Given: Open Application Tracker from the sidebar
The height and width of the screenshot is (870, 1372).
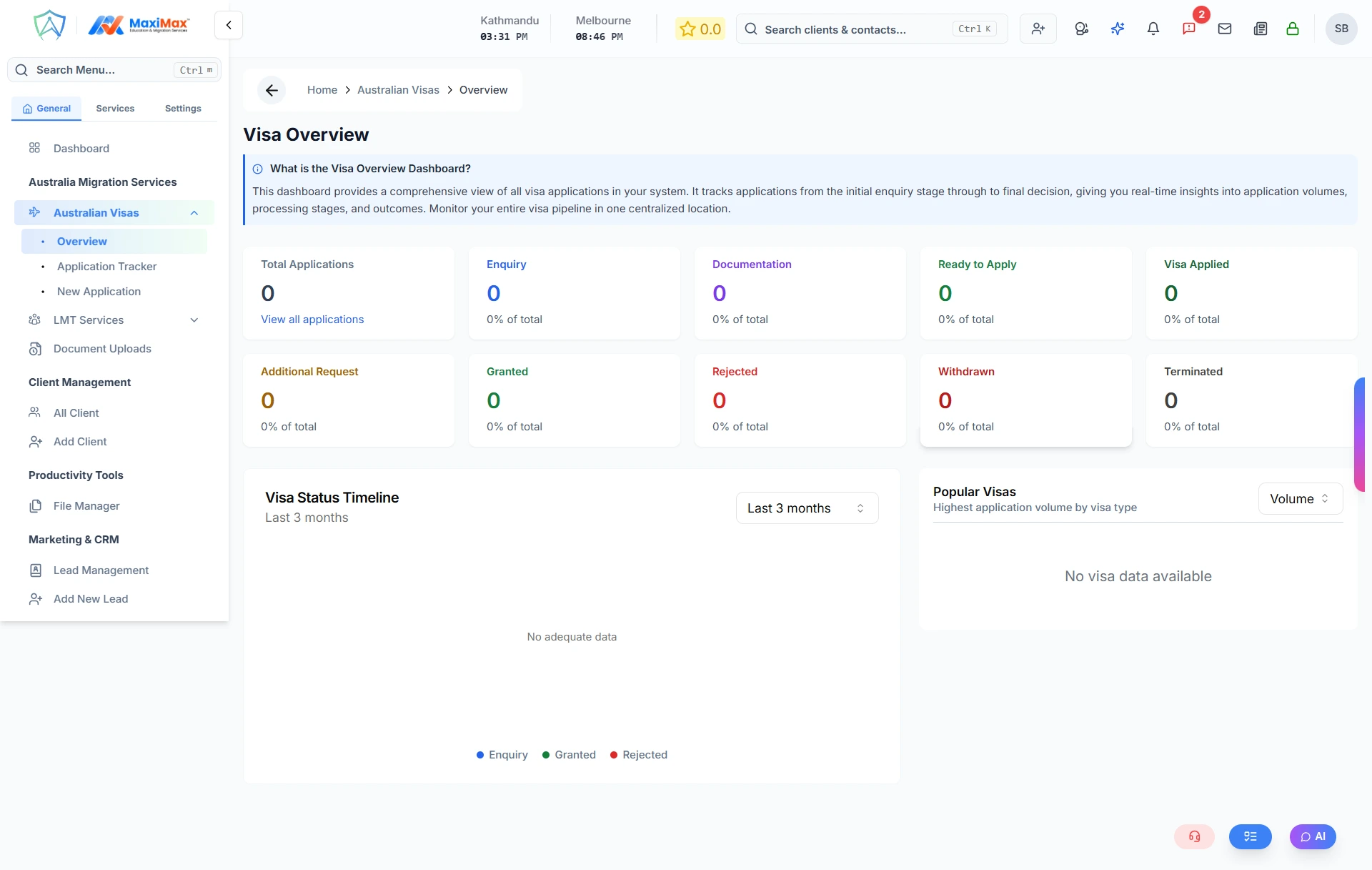Looking at the screenshot, I should point(106,266).
